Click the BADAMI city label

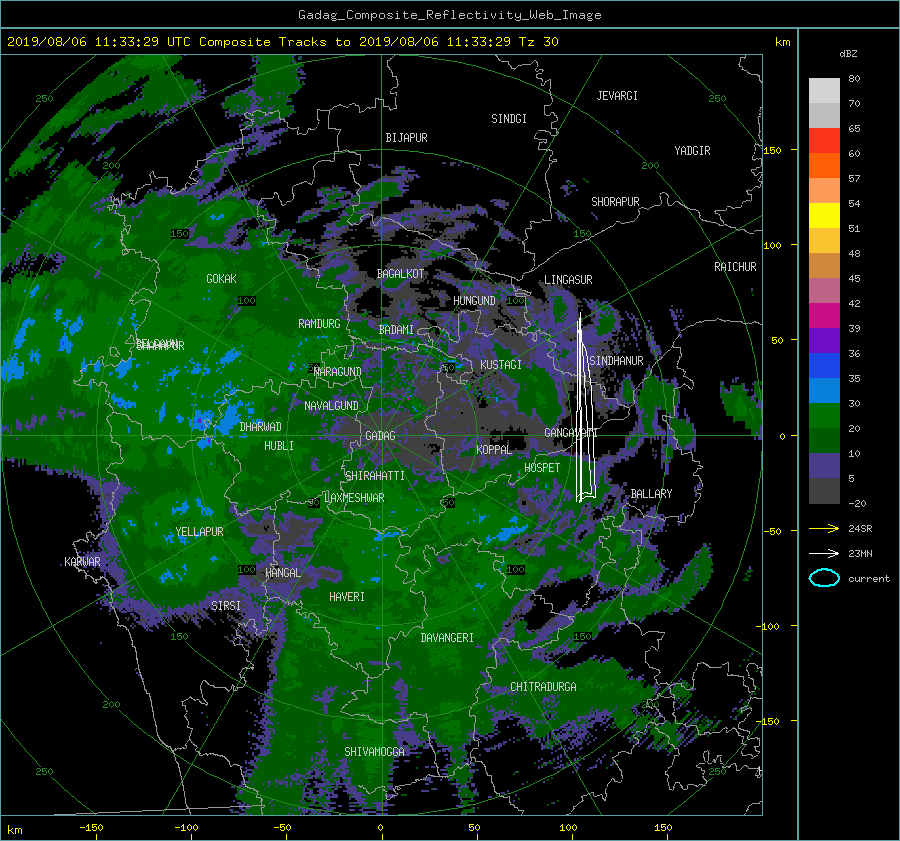[396, 330]
